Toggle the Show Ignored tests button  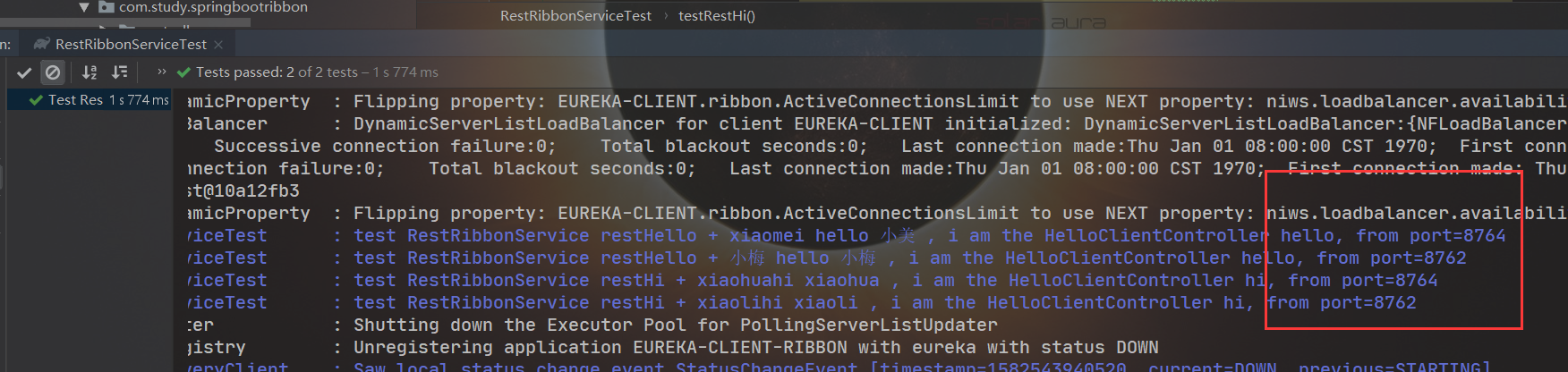pyautogui.click(x=53, y=72)
